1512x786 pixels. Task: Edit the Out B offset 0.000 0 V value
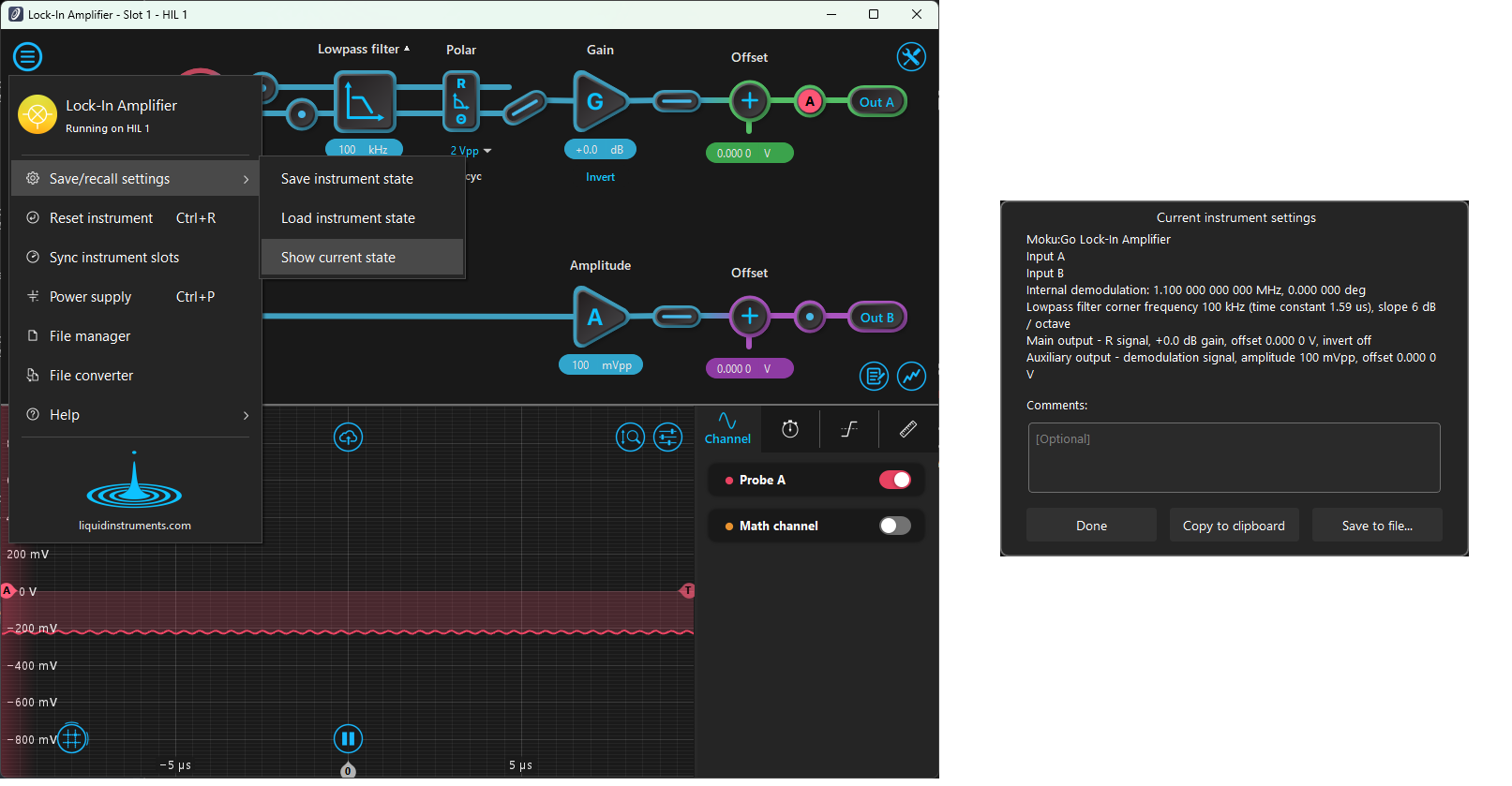coord(749,368)
